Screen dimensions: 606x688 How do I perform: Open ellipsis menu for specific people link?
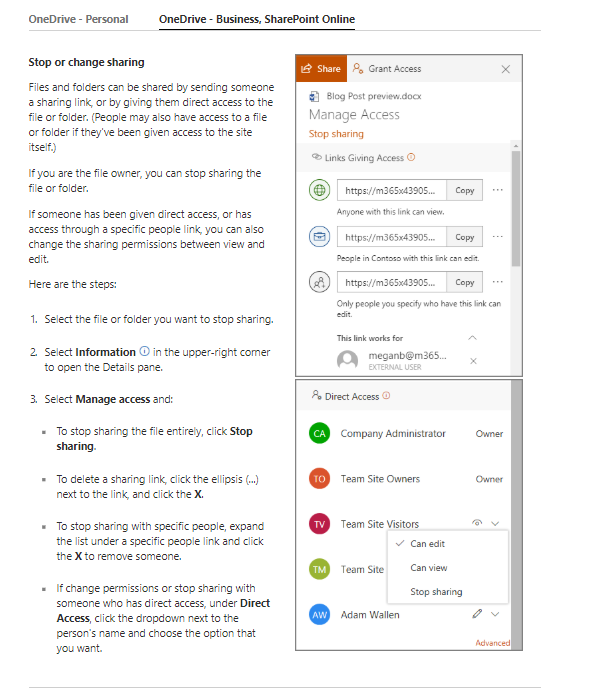coord(498,282)
